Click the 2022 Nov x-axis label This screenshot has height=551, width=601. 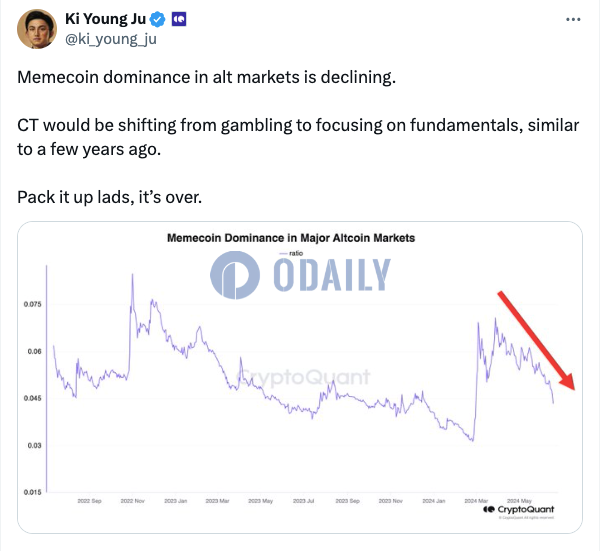[133, 501]
